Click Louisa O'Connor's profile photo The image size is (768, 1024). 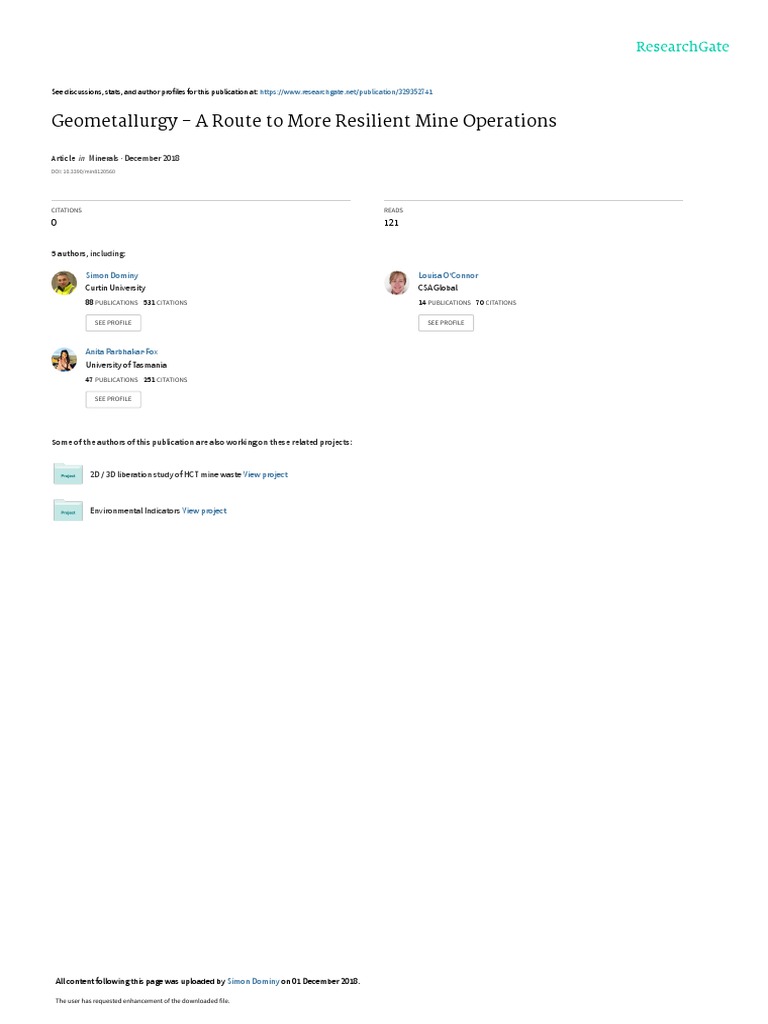click(x=397, y=283)
